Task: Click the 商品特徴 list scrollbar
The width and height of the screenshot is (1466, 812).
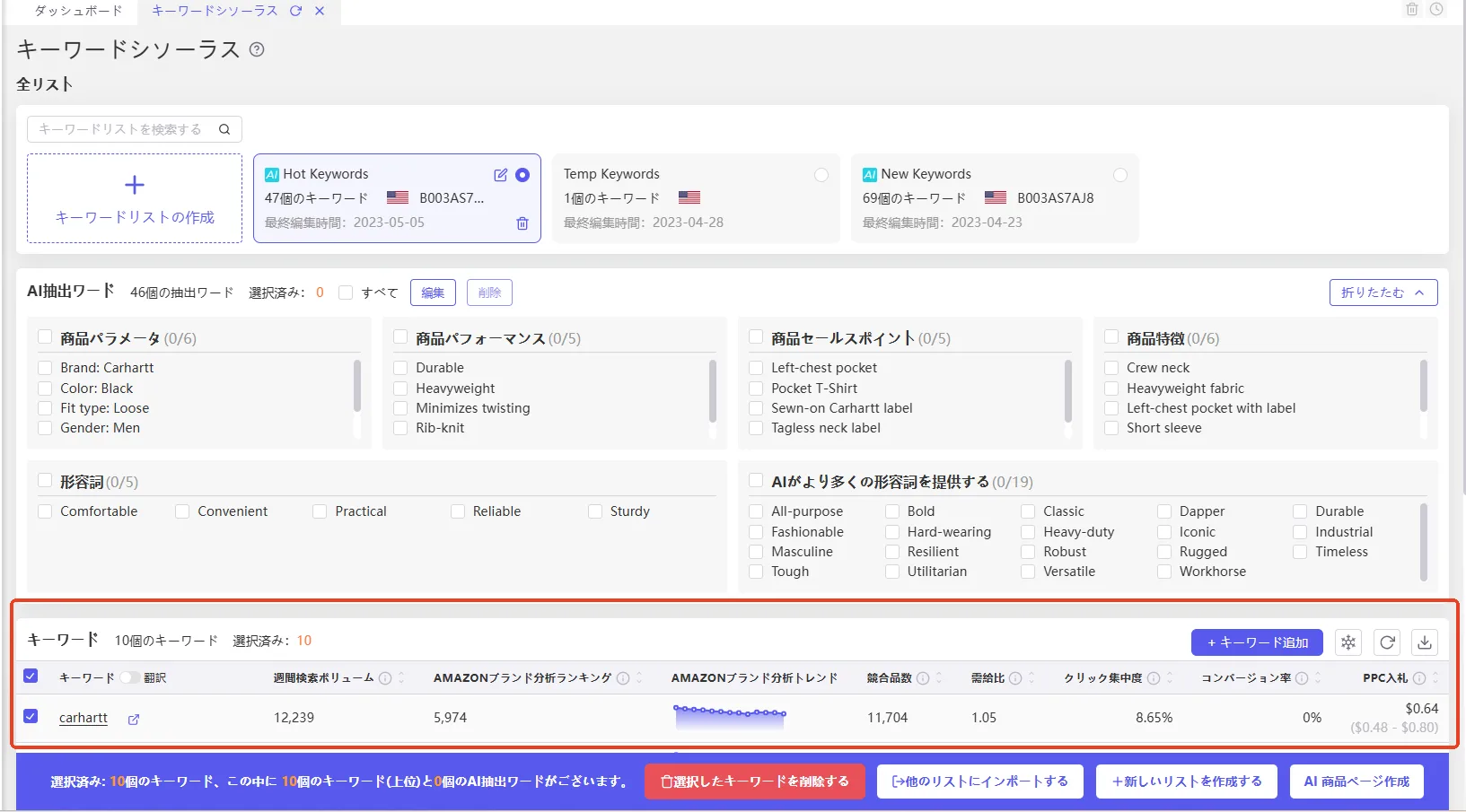Action: 1424,386
